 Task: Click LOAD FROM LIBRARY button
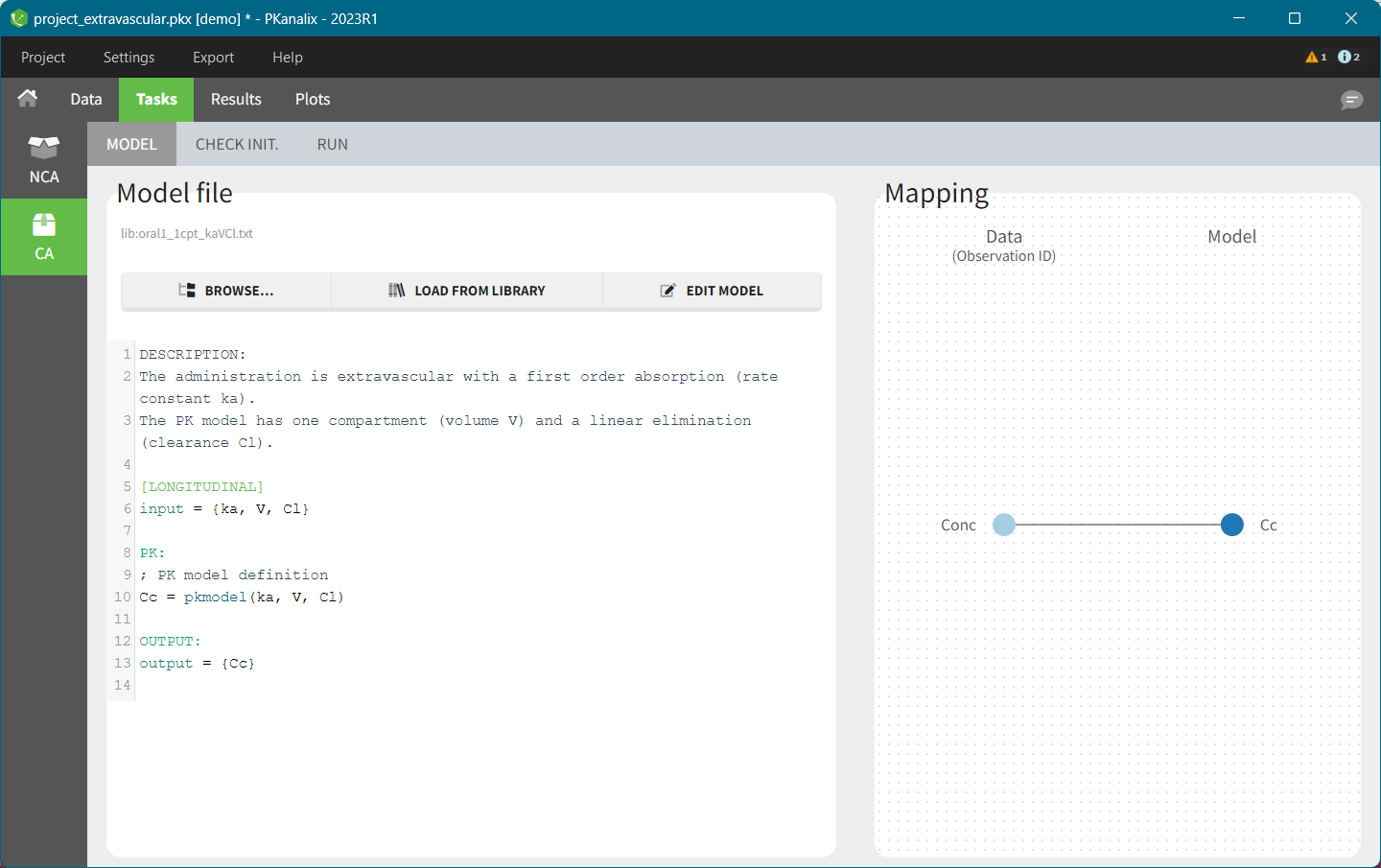tap(467, 291)
